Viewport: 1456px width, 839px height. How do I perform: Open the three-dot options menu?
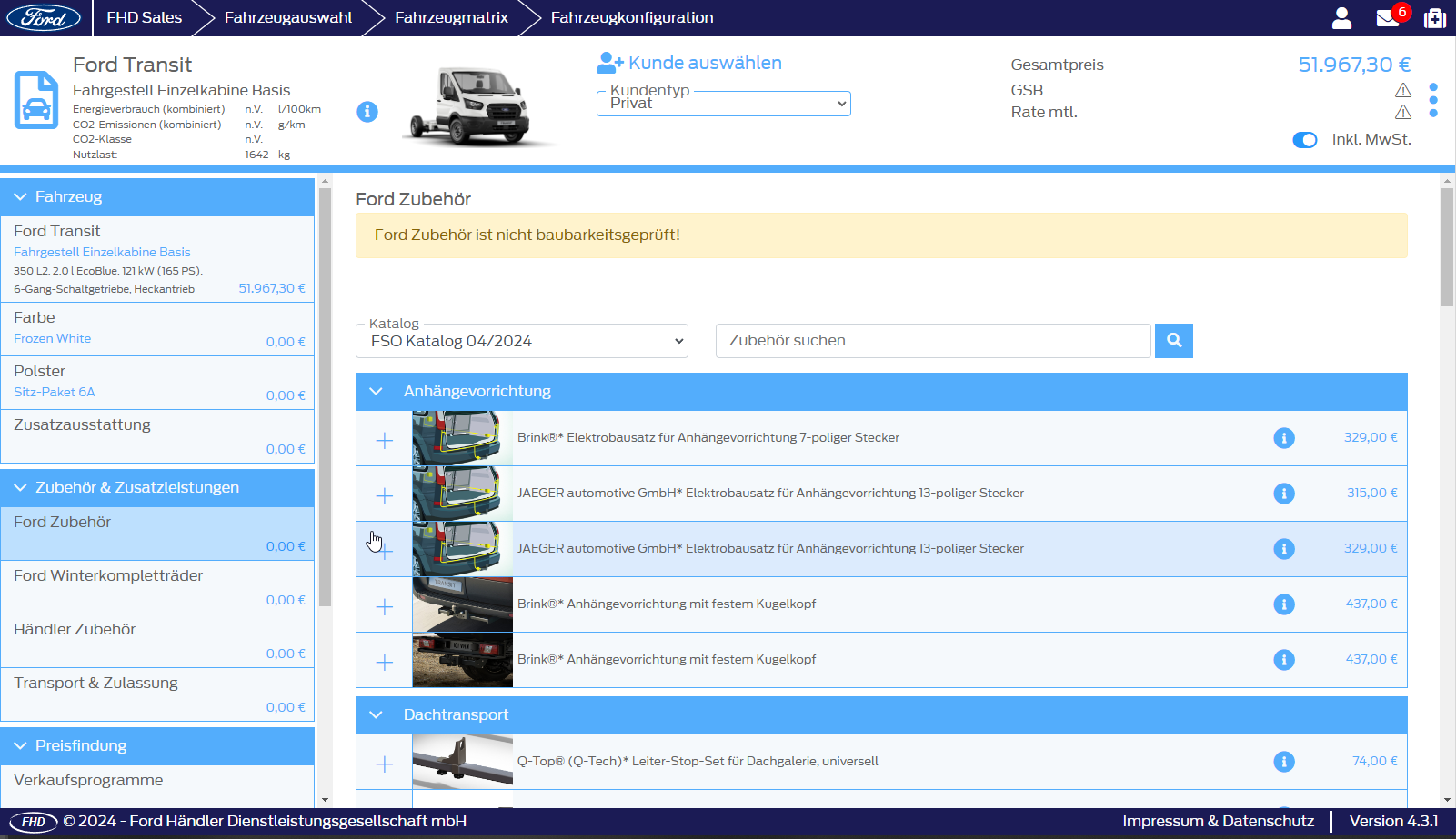coord(1433,100)
